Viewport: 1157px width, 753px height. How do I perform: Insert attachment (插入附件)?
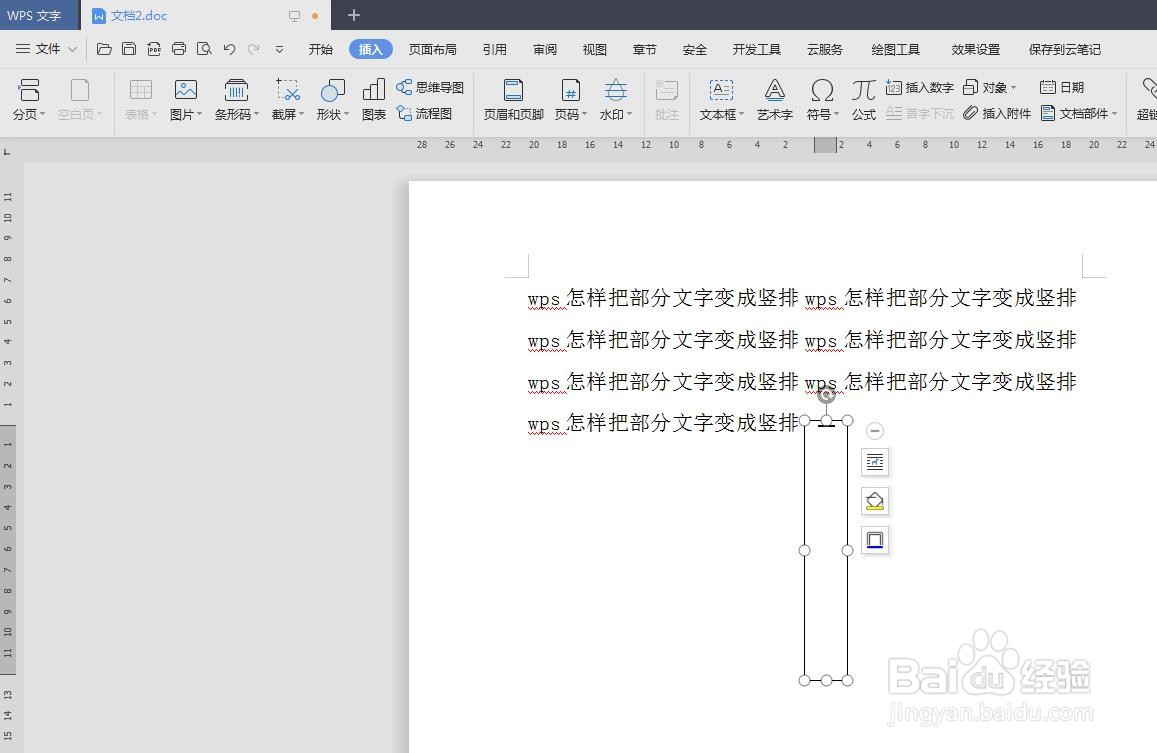click(997, 113)
